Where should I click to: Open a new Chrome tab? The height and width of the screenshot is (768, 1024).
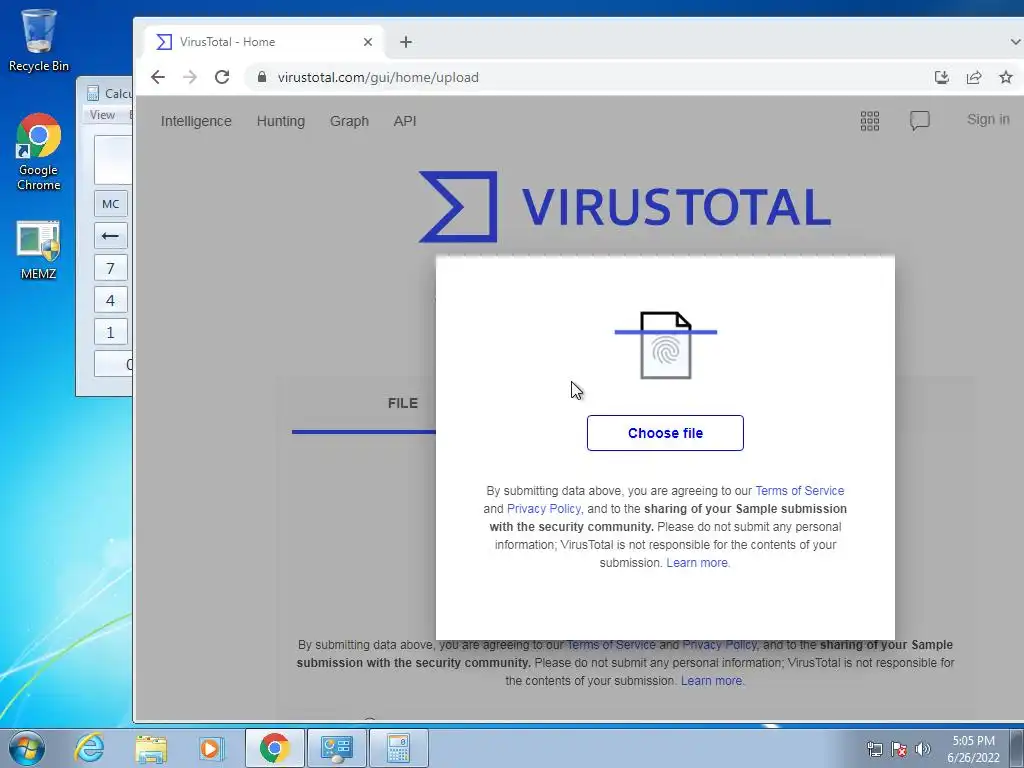pos(406,42)
